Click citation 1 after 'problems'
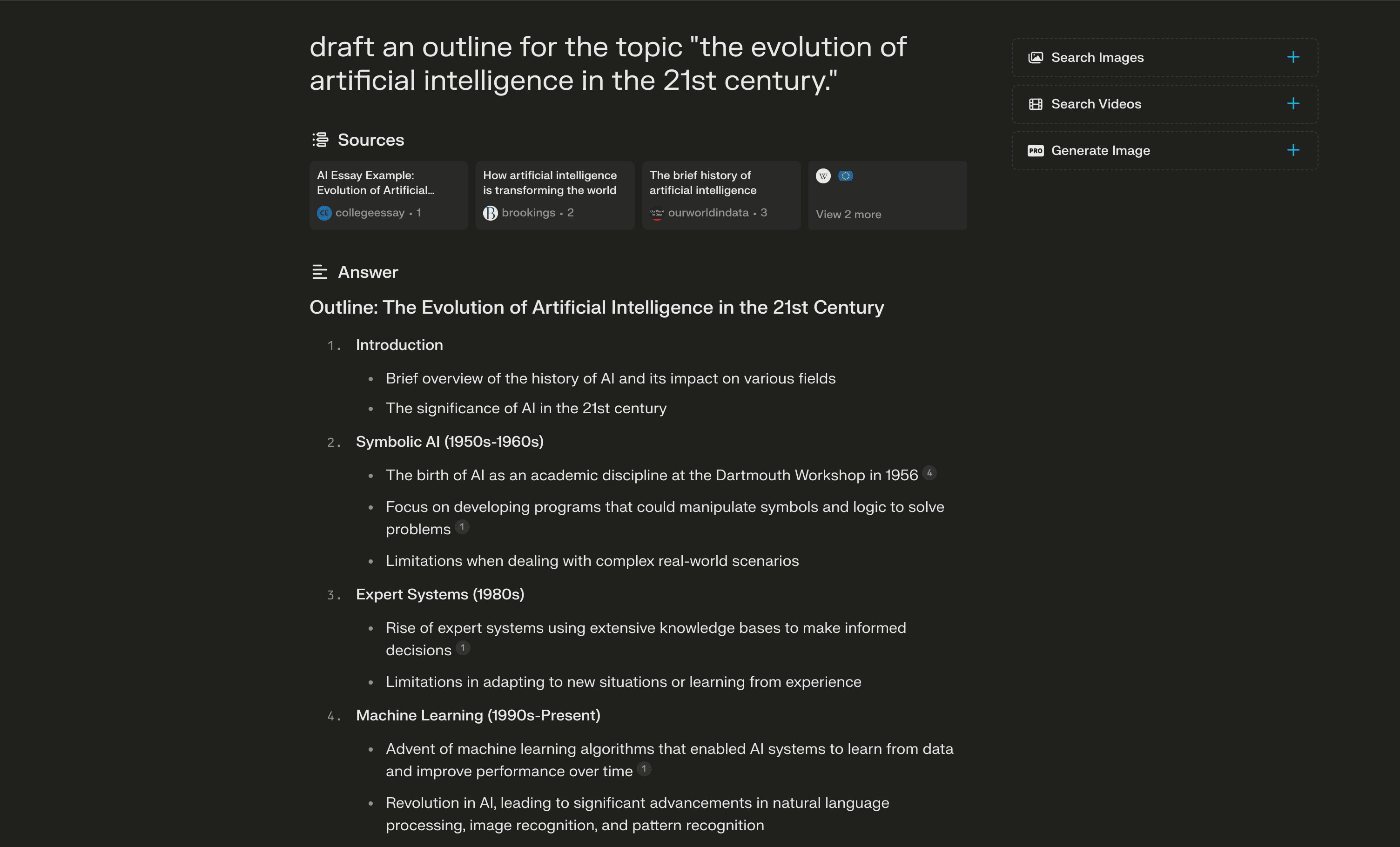The height and width of the screenshot is (847, 1400). [x=462, y=527]
